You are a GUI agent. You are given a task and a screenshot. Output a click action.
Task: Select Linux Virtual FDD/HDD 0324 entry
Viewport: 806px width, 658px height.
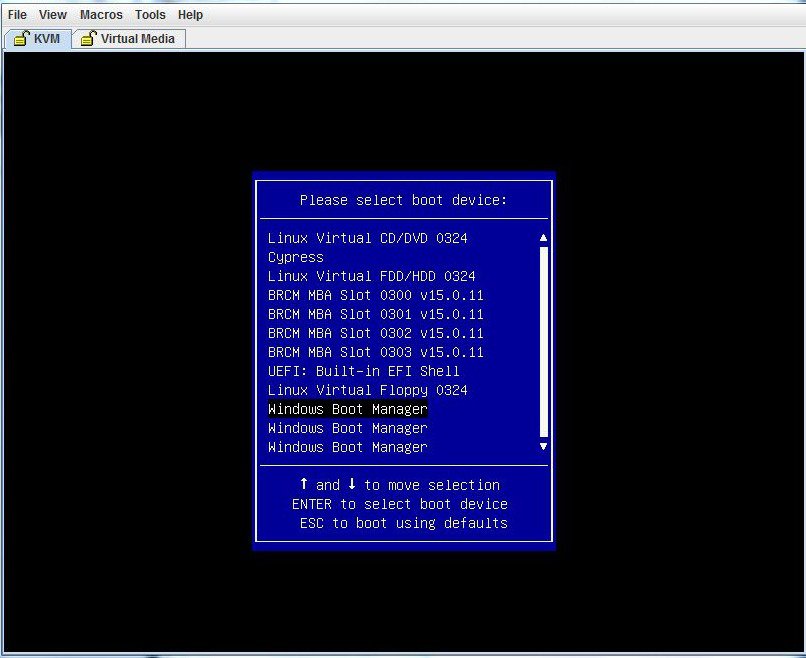tap(372, 276)
